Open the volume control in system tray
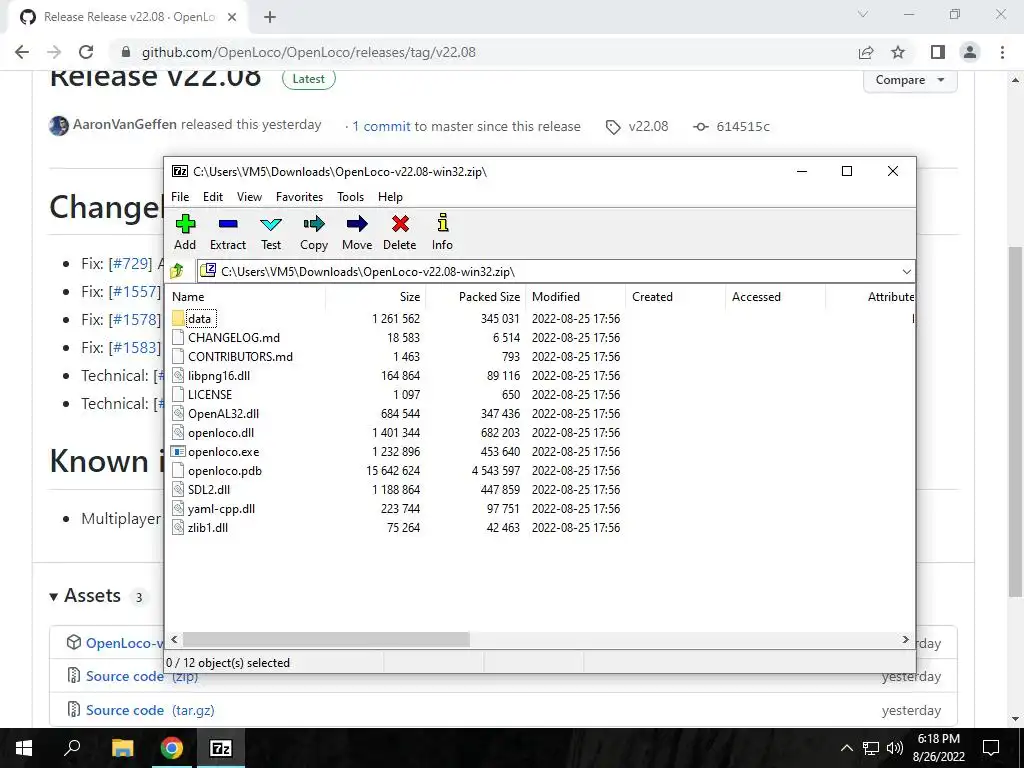 click(x=895, y=748)
